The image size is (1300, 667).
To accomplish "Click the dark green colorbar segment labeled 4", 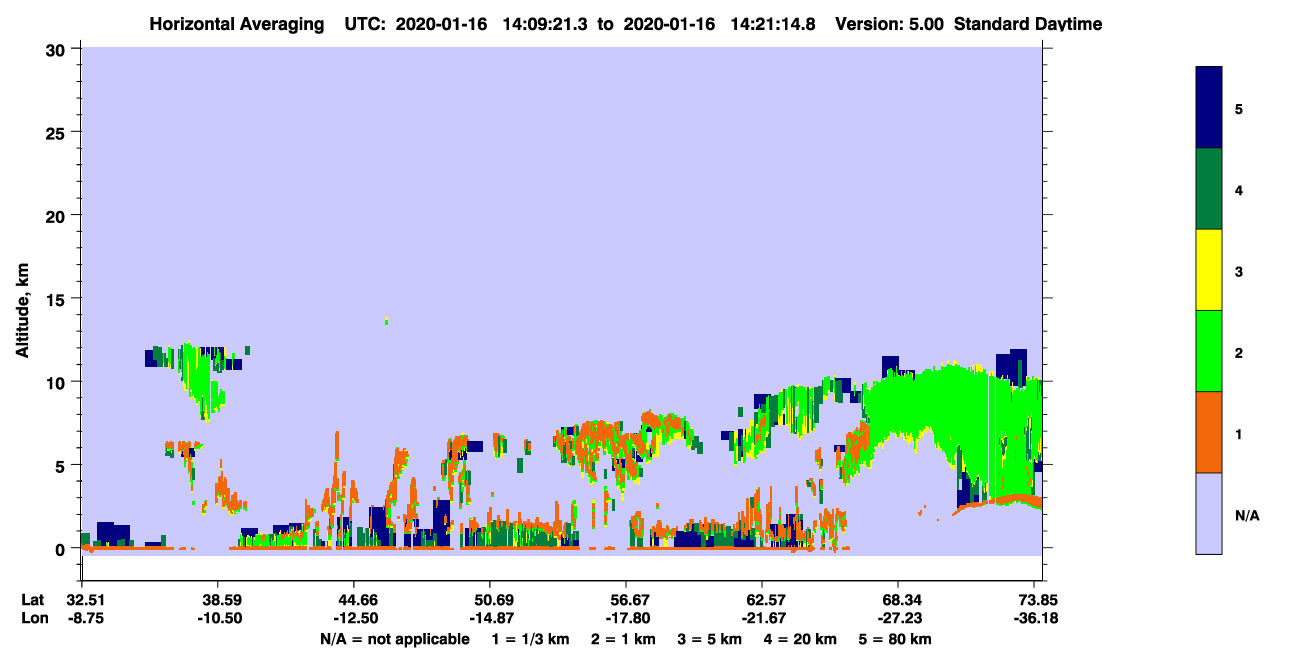I will point(1209,189).
